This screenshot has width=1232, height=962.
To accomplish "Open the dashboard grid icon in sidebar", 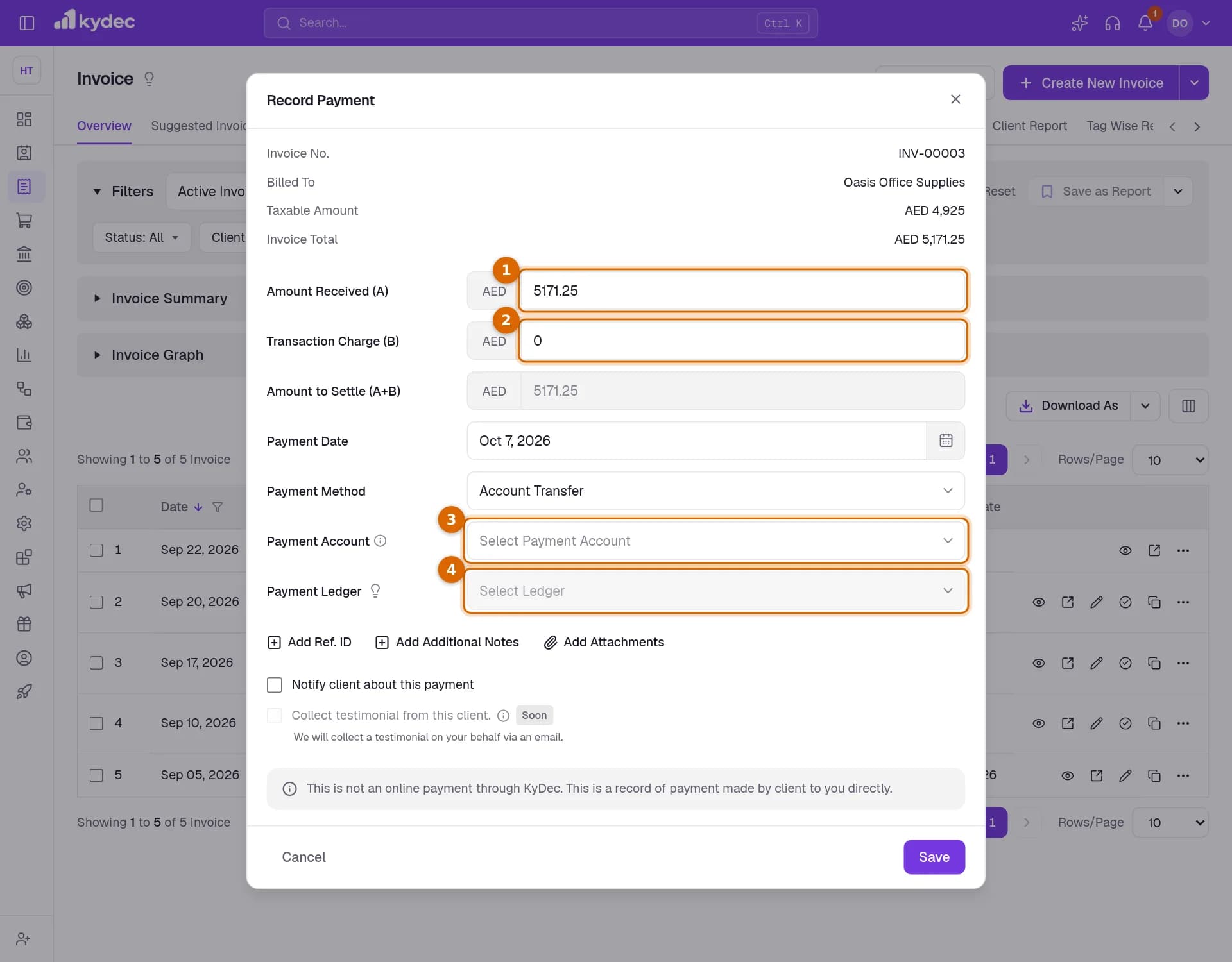I will (24, 119).
